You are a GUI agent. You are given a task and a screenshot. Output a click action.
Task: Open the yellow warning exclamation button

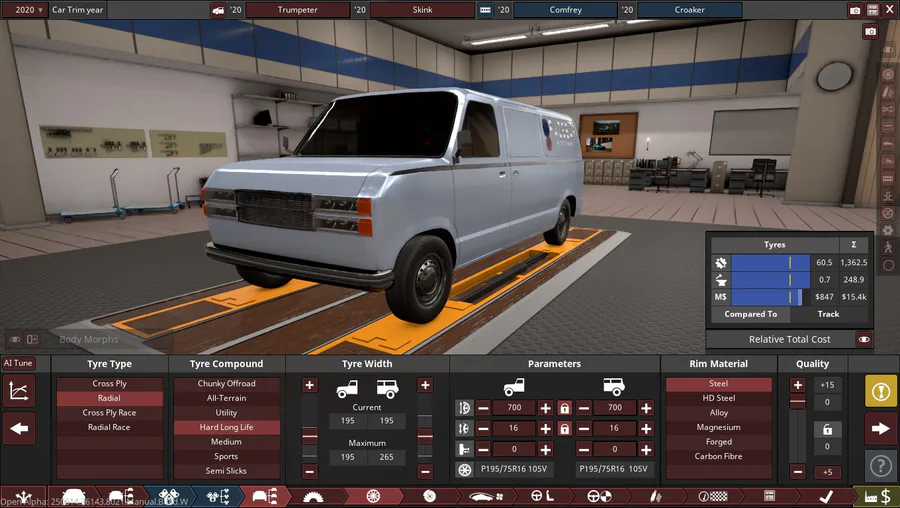coord(880,391)
